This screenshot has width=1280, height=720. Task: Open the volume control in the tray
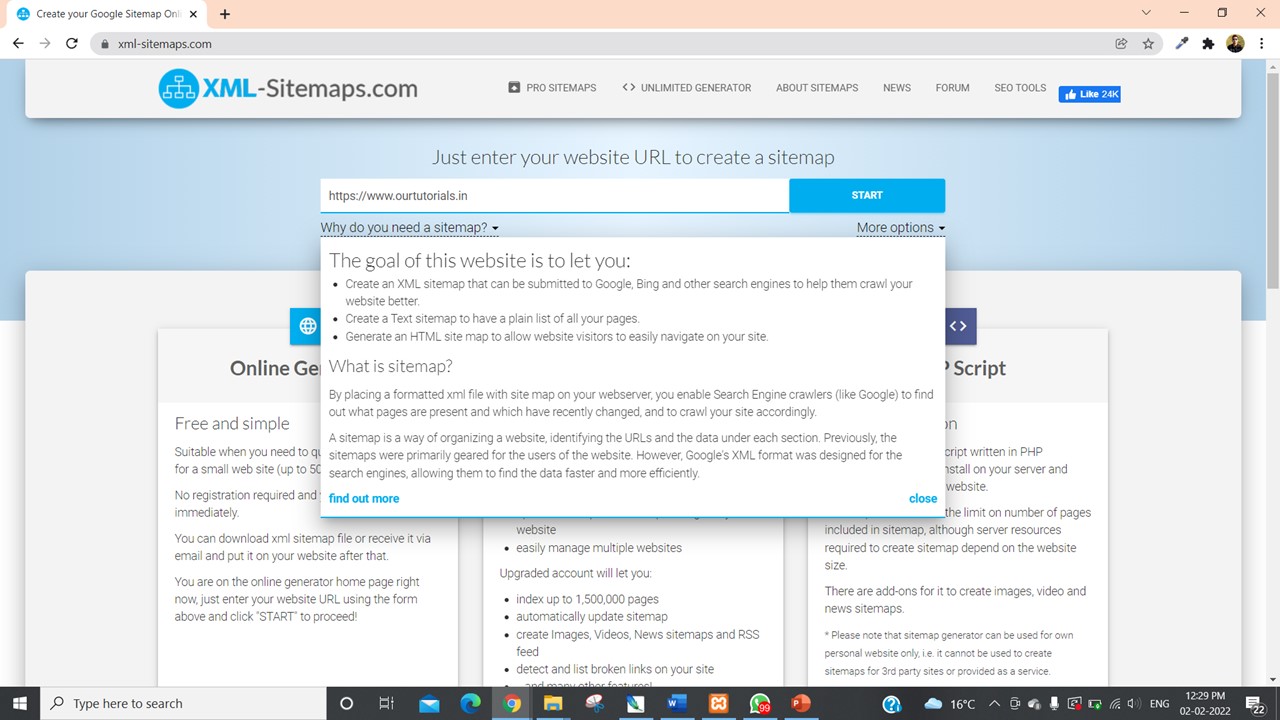click(1135, 703)
